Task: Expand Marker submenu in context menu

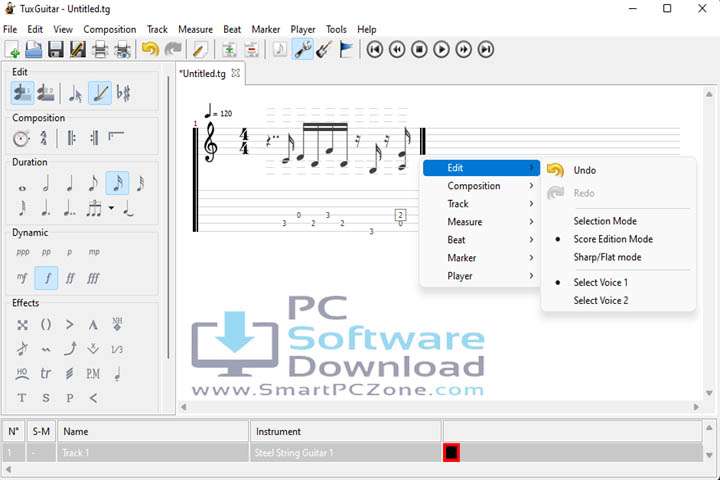Action: (x=481, y=258)
